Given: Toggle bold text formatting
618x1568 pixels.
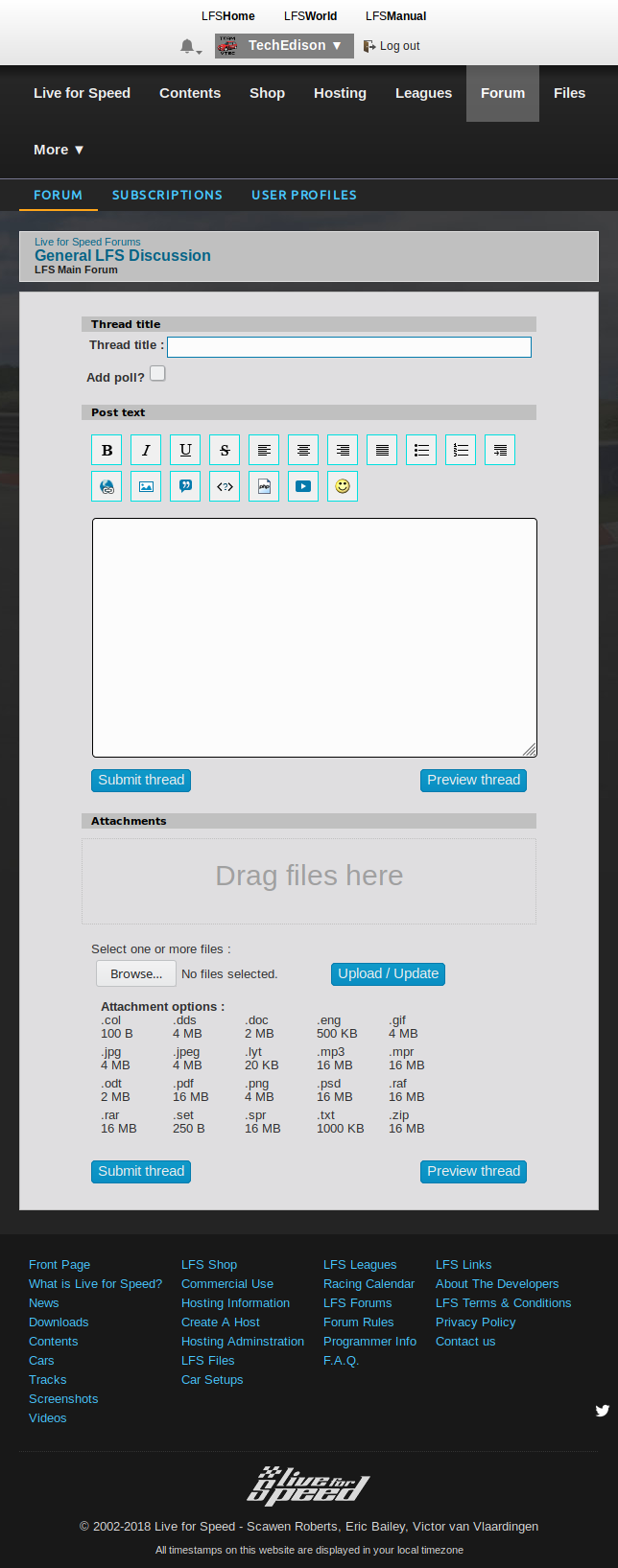Looking at the screenshot, I should coord(107,450).
